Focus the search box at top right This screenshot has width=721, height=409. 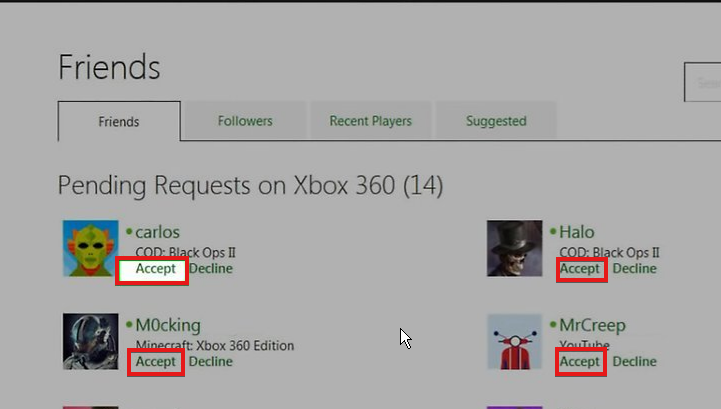pyautogui.click(x=703, y=82)
